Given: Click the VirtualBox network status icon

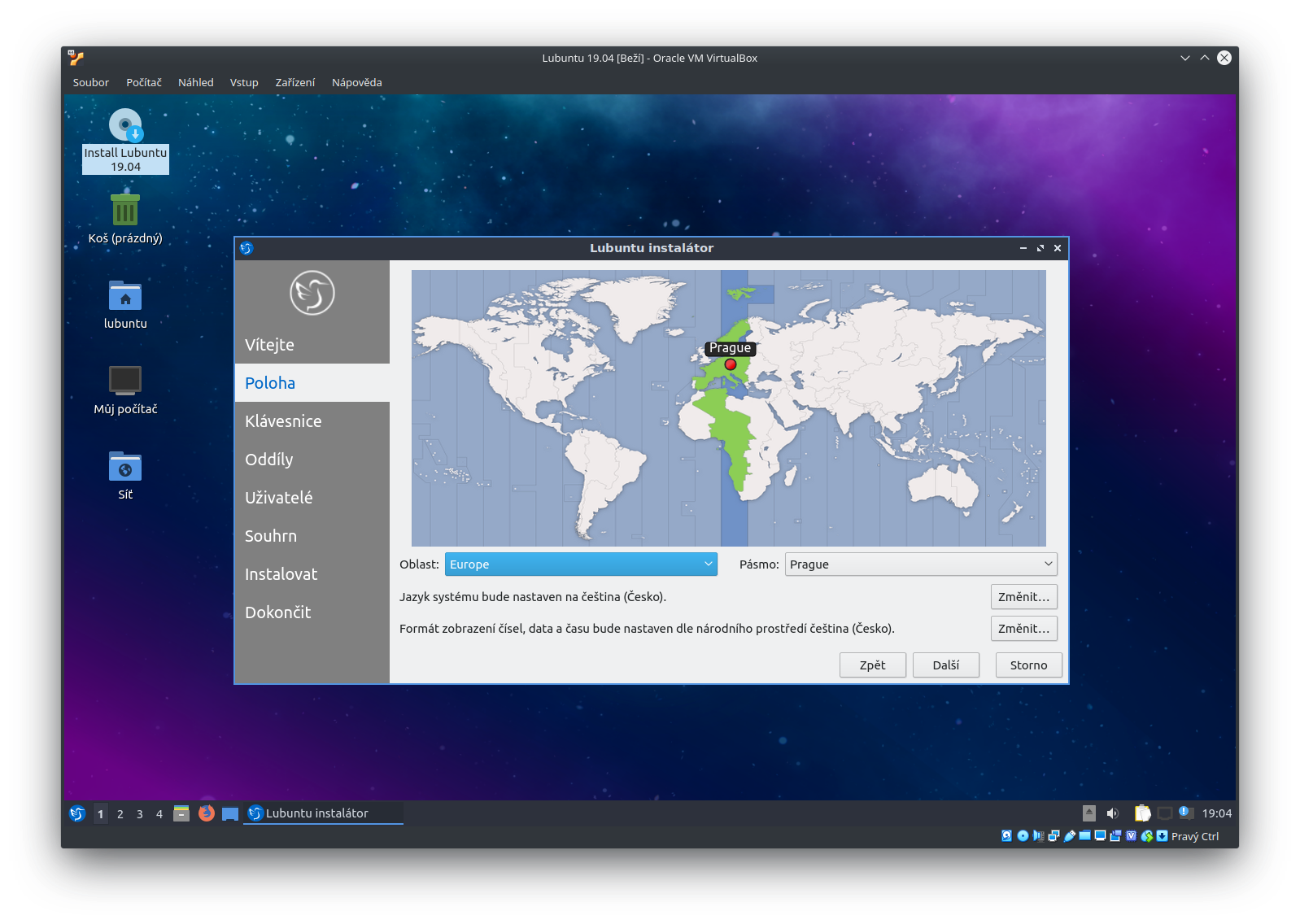Looking at the screenshot, I should pos(1054,836).
